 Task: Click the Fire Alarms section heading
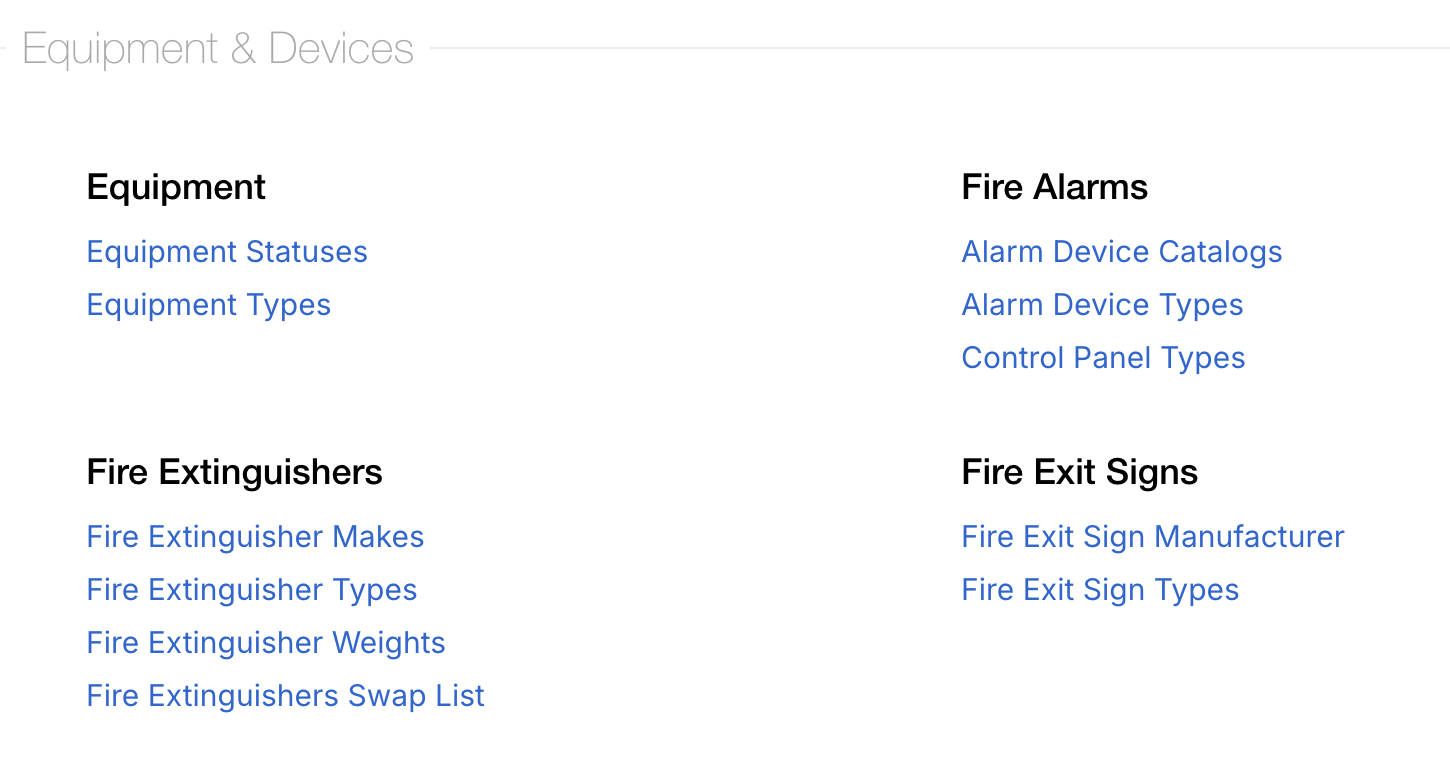(1054, 187)
